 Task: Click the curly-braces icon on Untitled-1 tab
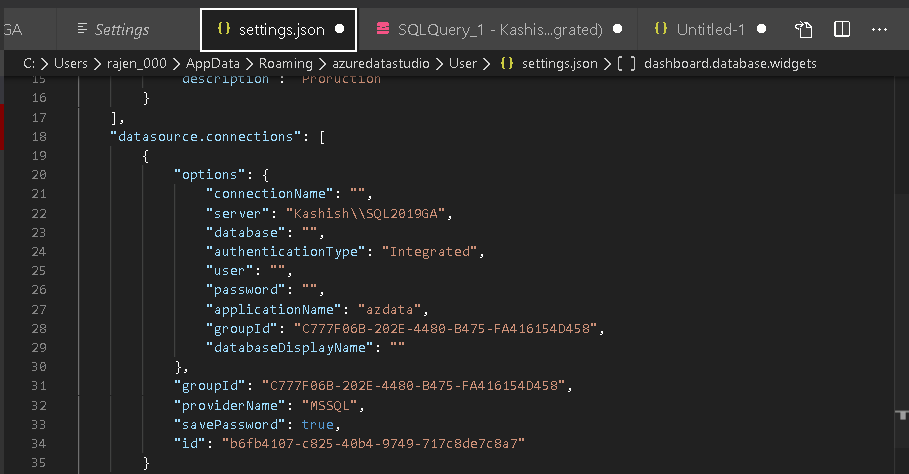[x=660, y=30]
